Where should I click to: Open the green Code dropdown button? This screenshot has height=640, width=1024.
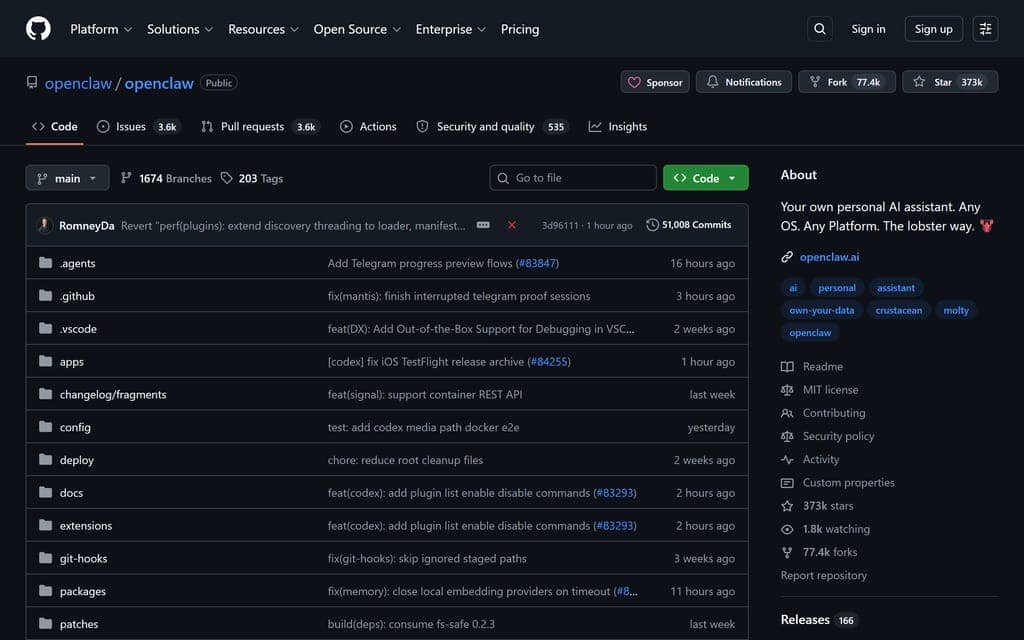coord(705,178)
